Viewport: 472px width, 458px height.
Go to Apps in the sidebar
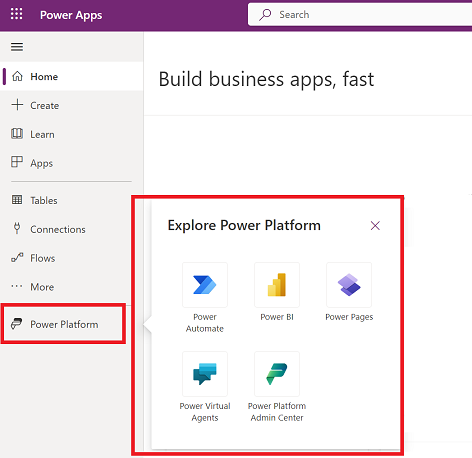click(72, 163)
